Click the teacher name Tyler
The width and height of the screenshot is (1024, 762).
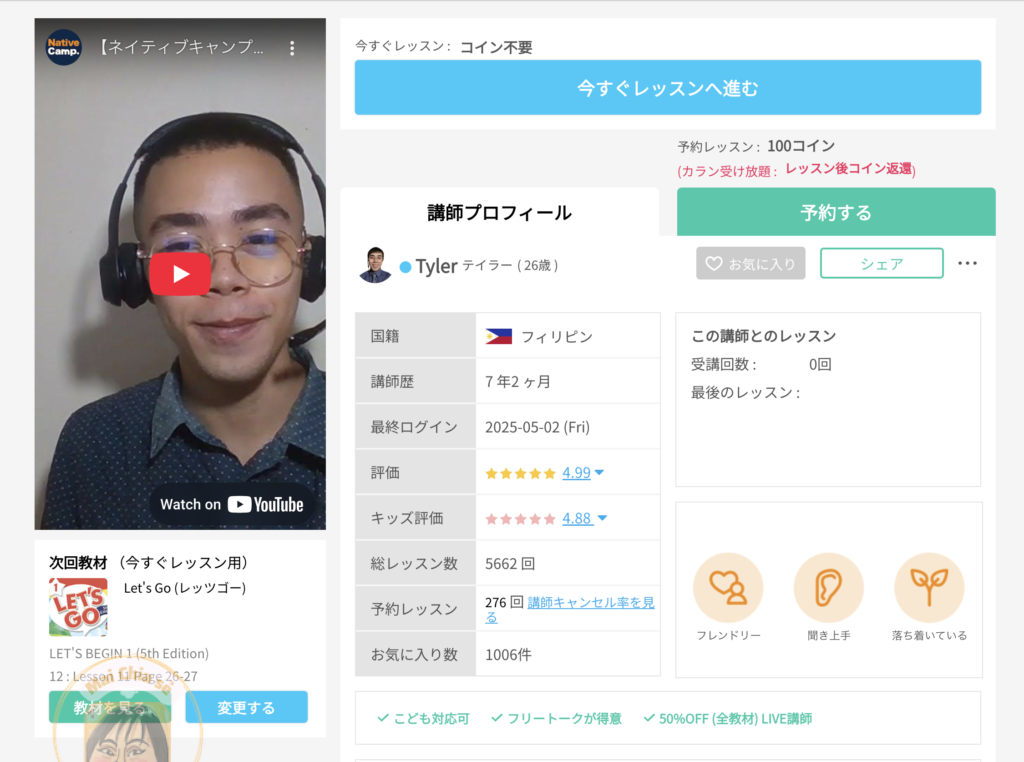click(x=436, y=266)
